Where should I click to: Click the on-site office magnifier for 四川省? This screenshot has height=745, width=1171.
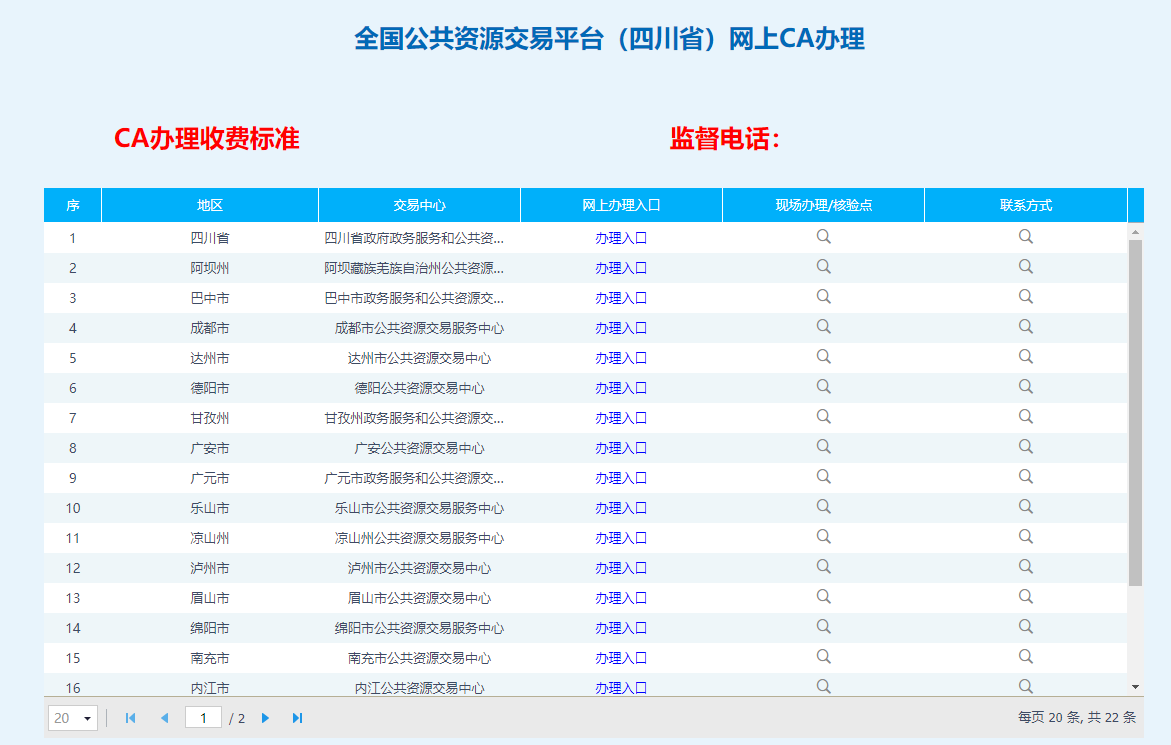click(823, 237)
